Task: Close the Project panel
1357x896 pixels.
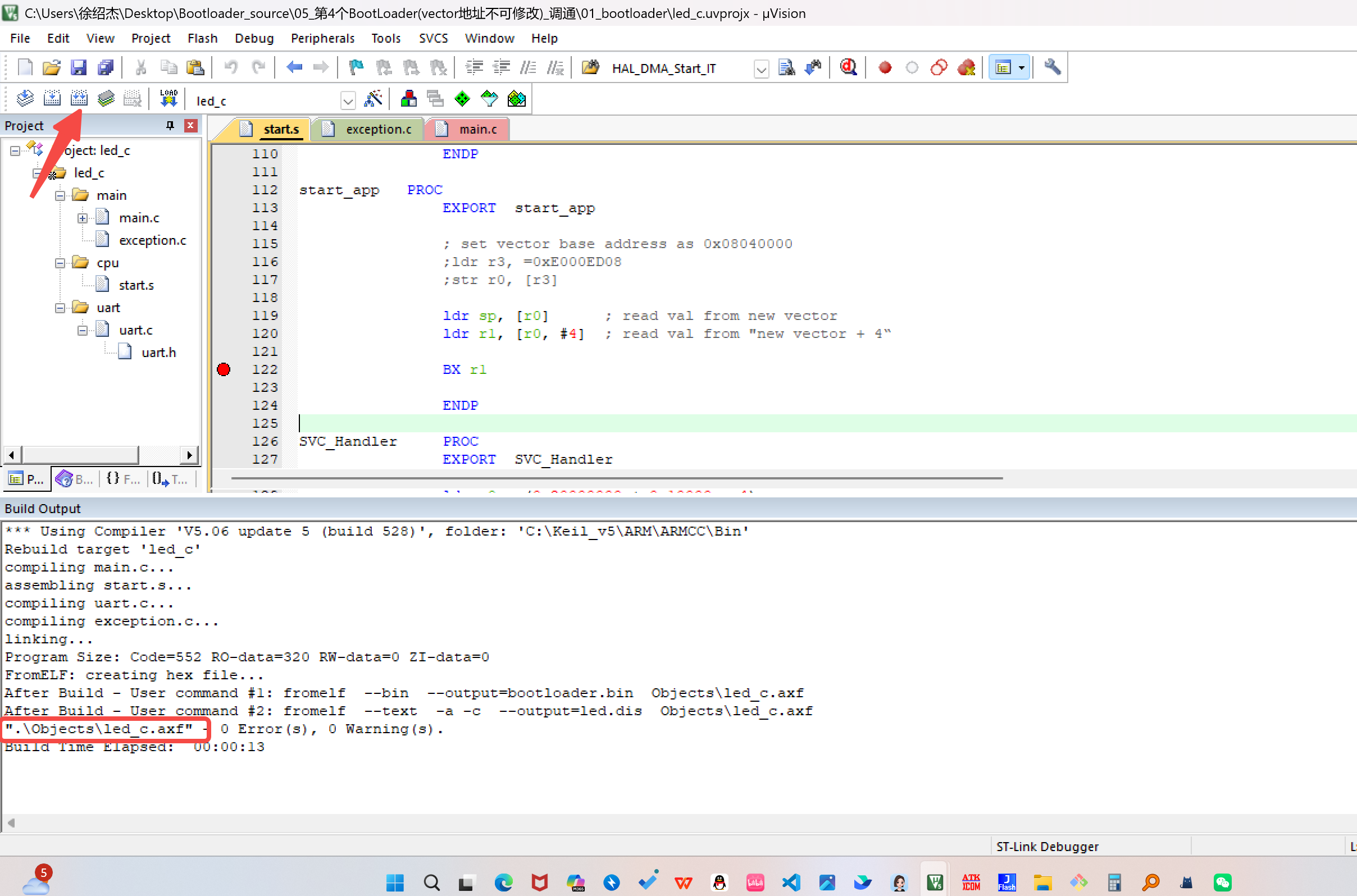Action: coord(190,125)
